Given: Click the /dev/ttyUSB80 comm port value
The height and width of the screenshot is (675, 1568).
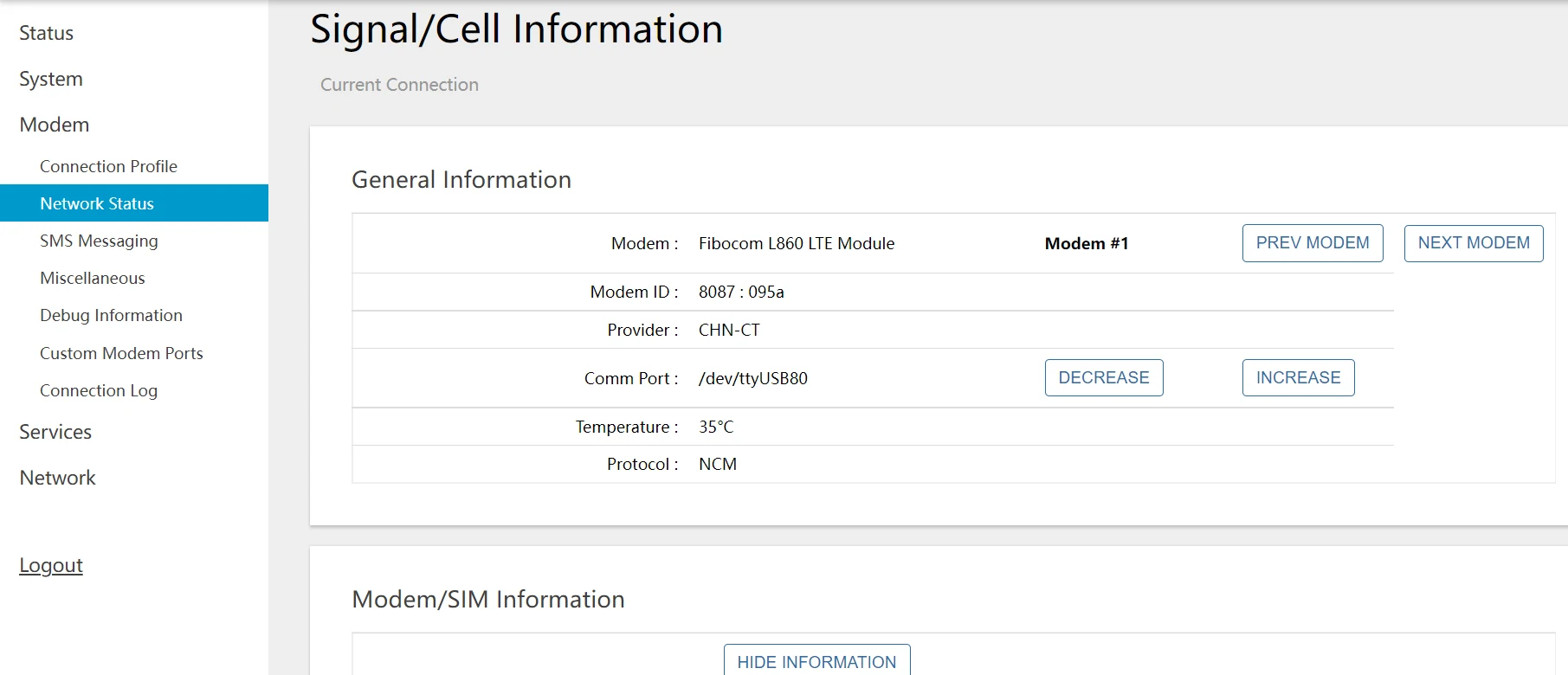Looking at the screenshot, I should pos(752,378).
